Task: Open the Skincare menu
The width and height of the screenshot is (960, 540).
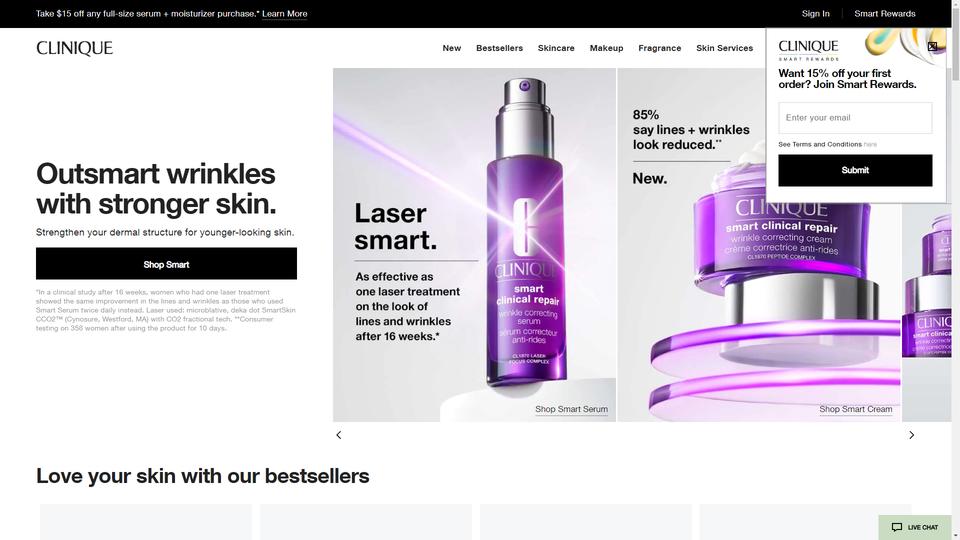Action: 556,48
